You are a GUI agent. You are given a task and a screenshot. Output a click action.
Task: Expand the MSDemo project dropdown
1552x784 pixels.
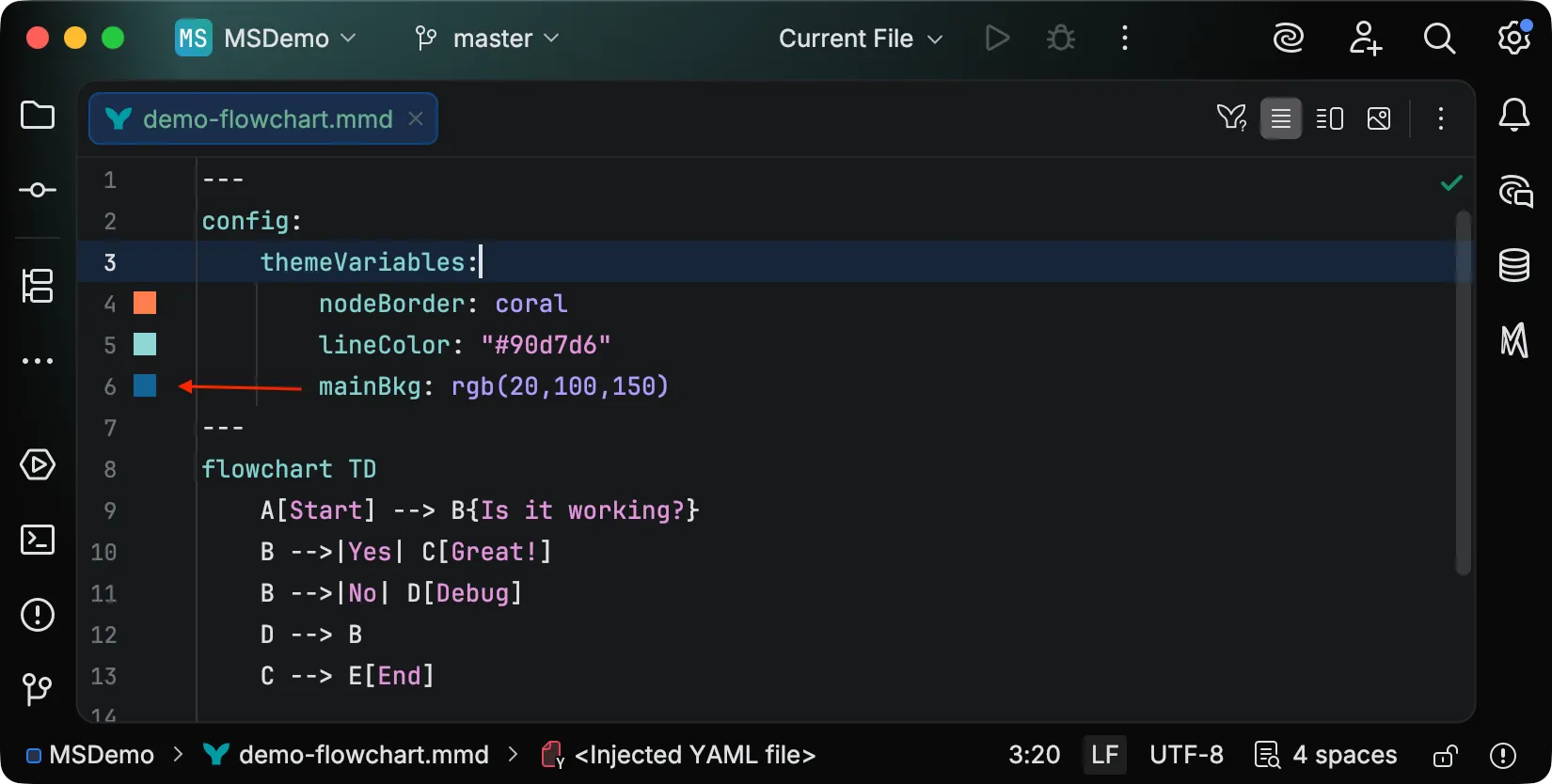[x=266, y=39]
